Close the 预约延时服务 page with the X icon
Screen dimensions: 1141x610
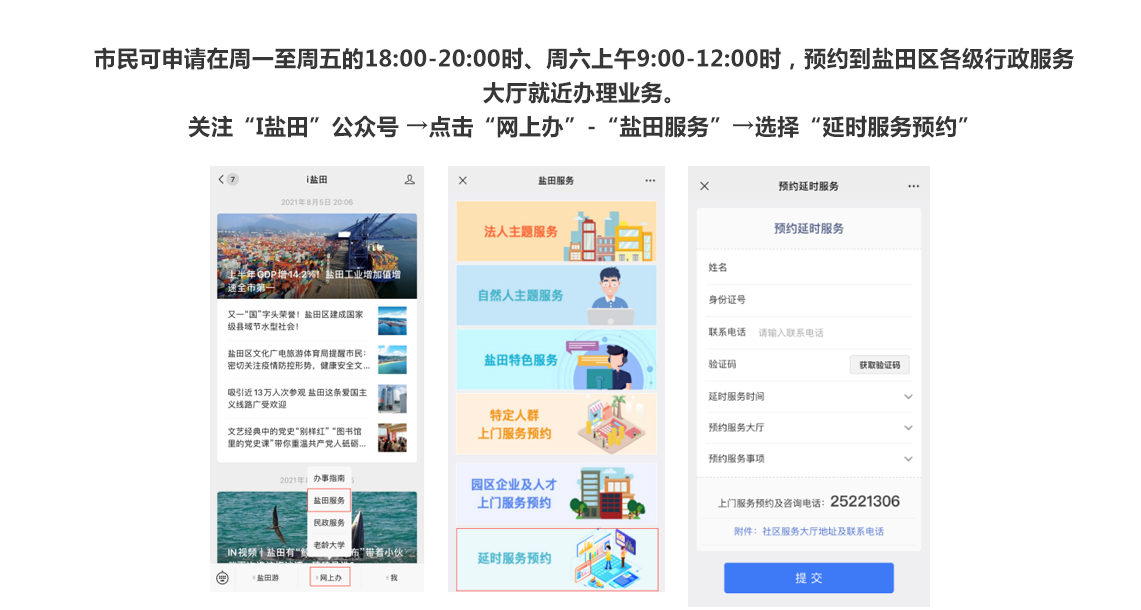[x=704, y=186]
